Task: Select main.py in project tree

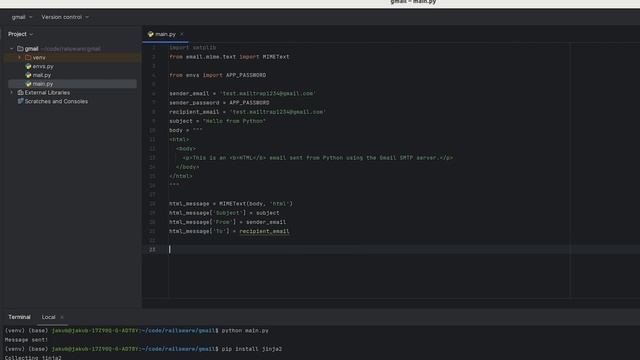Action: point(43,84)
